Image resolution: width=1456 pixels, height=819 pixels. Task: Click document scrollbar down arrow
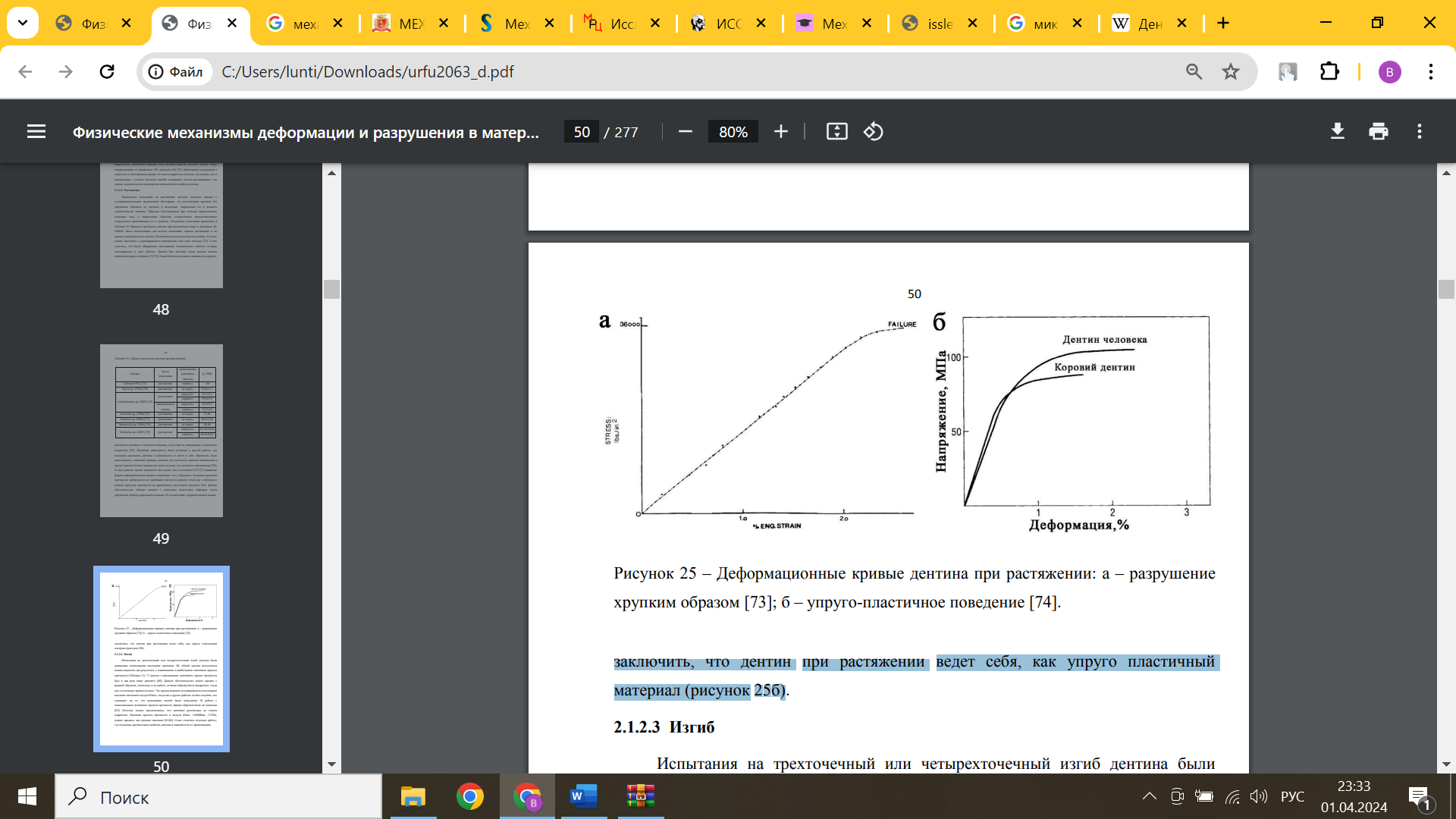(1446, 764)
